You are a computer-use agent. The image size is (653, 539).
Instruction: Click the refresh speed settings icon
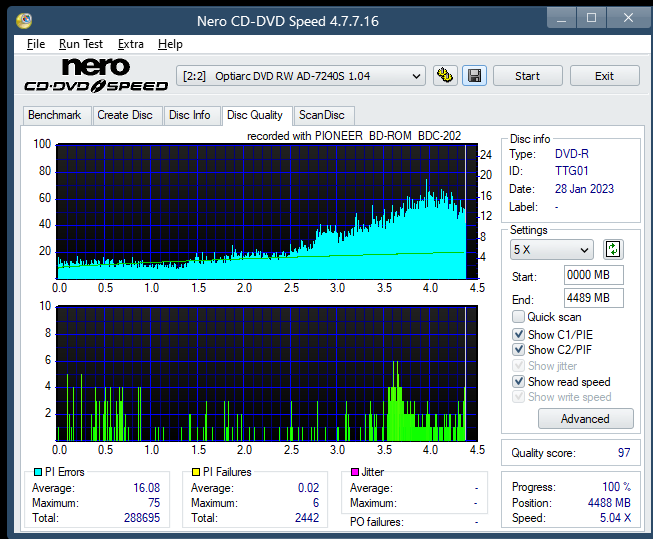point(613,250)
